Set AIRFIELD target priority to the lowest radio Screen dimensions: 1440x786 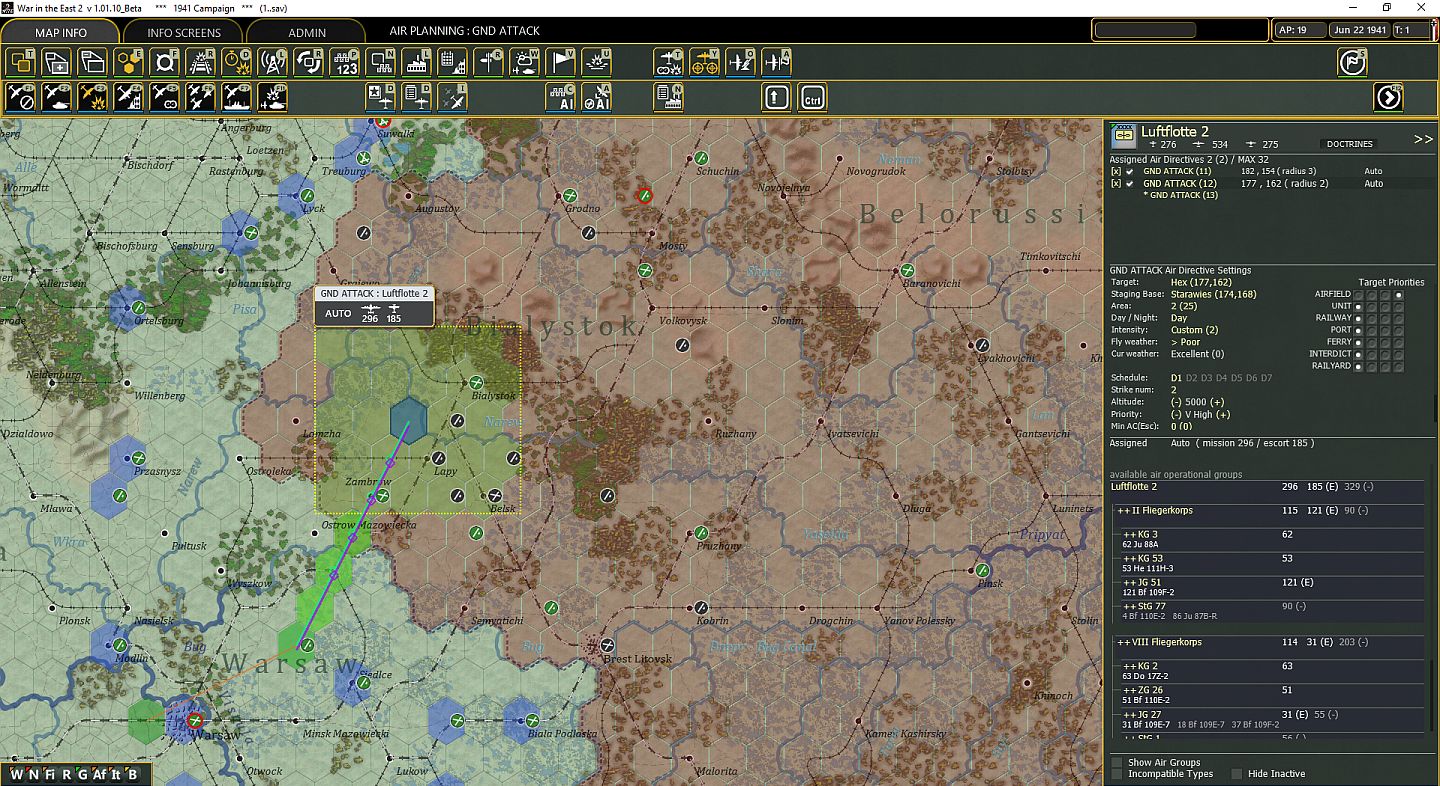pos(1359,294)
